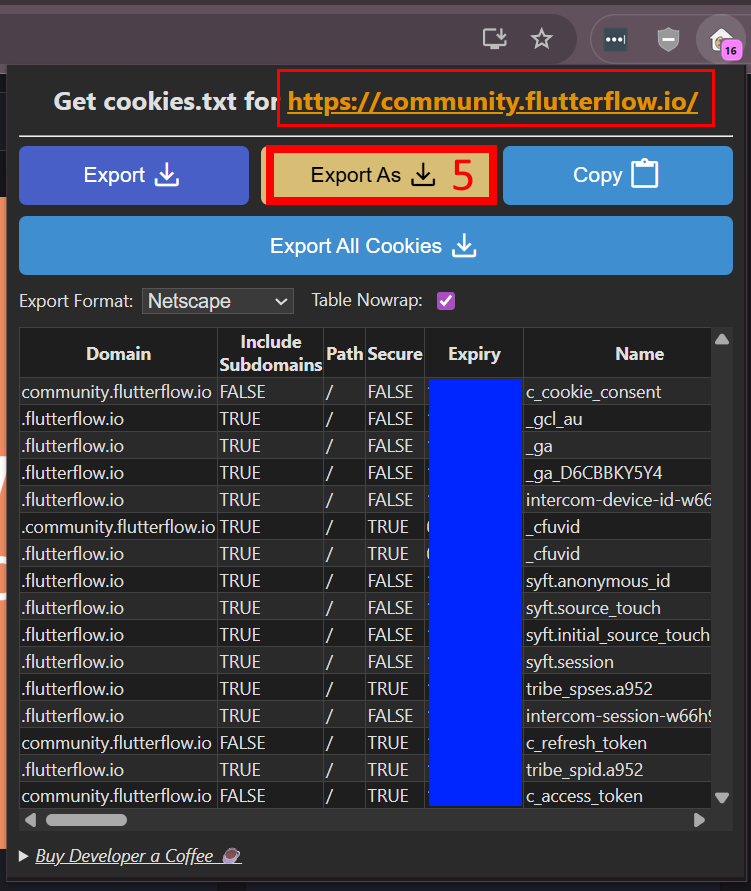Expand the Buy Developer a Coffee section
The height and width of the screenshot is (891, 751).
tap(23, 856)
